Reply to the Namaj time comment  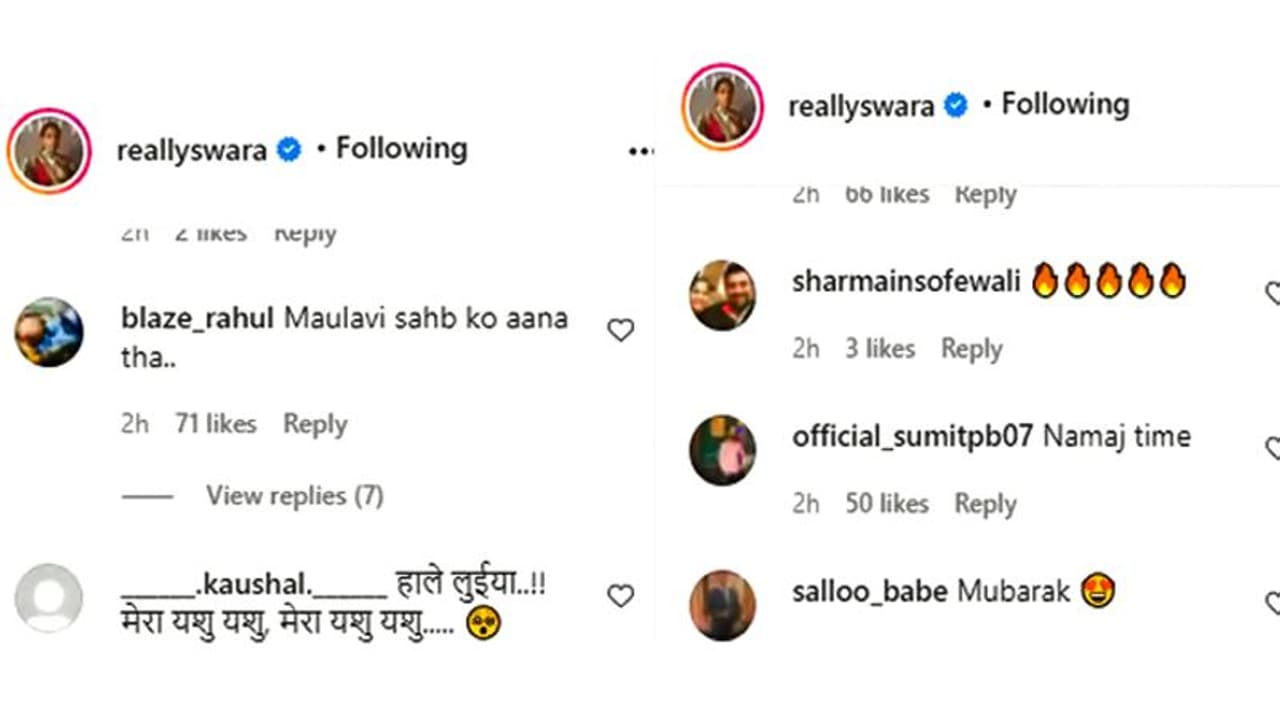pos(985,504)
